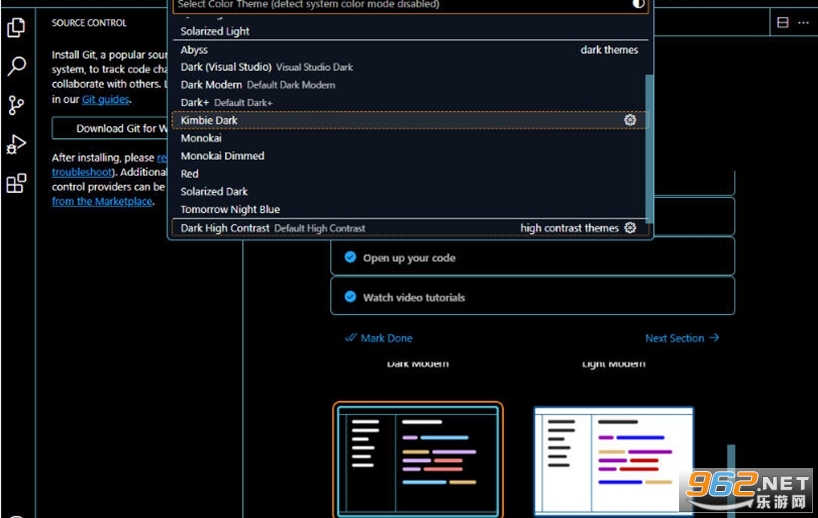Image resolution: width=818 pixels, height=518 pixels.
Task: Open the troubleshoot link
Action: pos(82,172)
